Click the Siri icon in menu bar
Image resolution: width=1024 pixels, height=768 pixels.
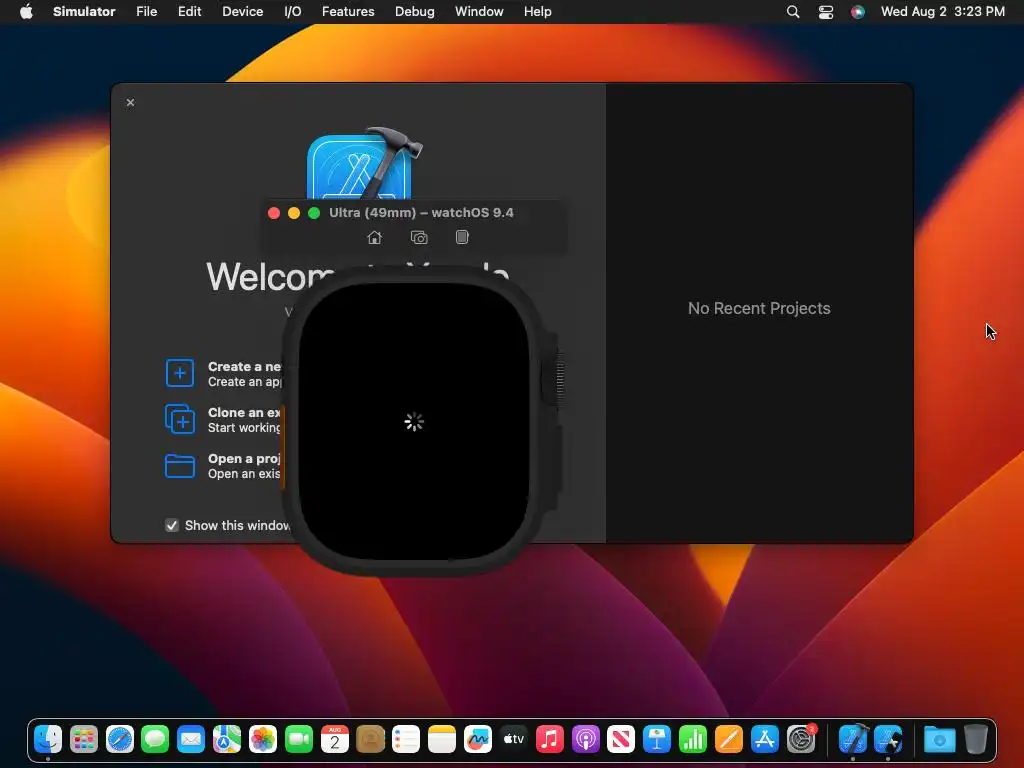click(857, 11)
